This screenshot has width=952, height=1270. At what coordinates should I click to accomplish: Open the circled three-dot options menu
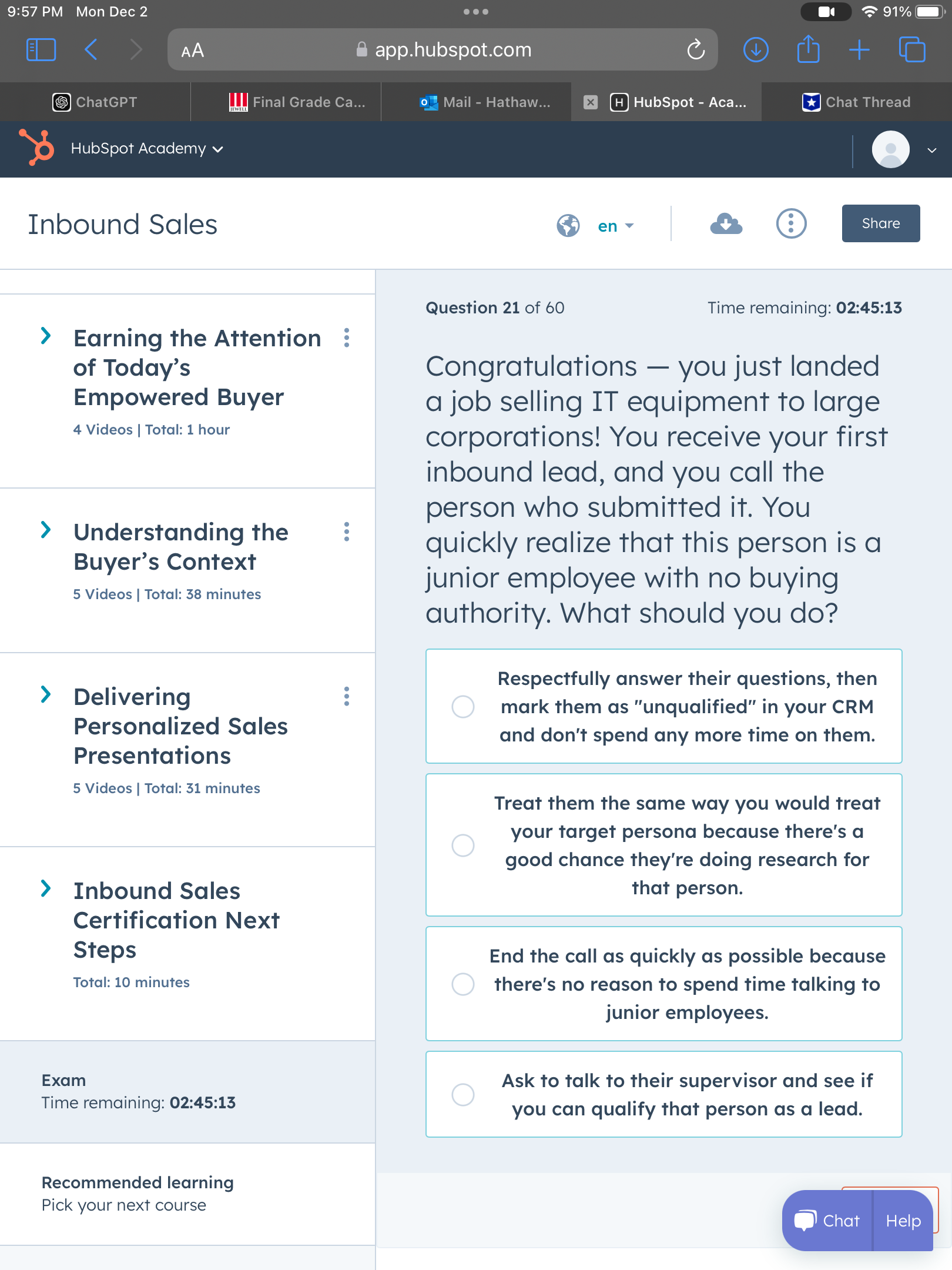click(791, 224)
